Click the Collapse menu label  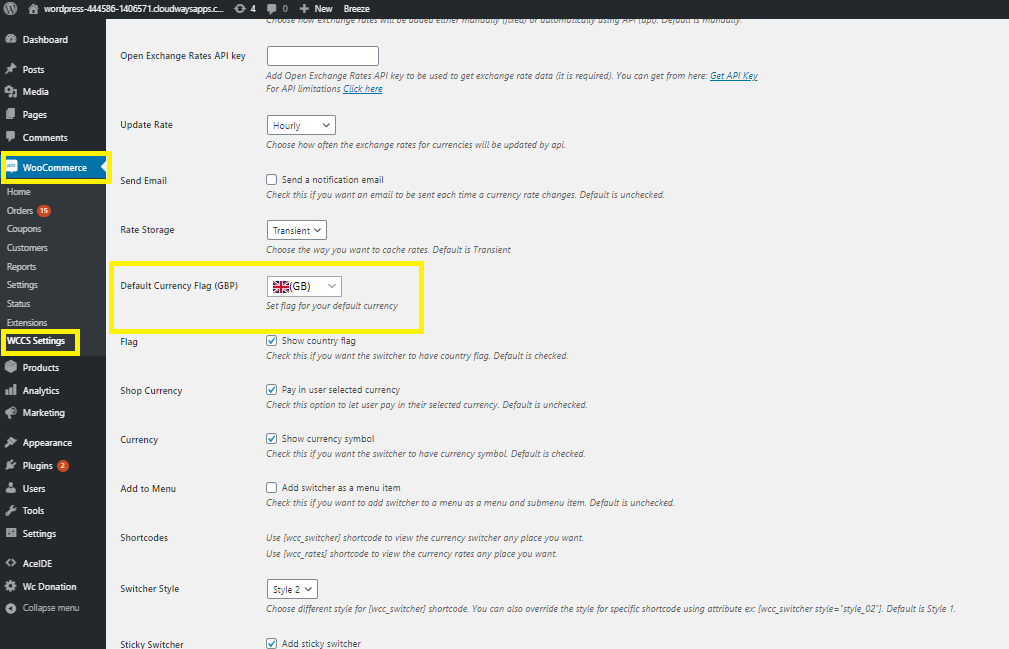click(x=51, y=608)
